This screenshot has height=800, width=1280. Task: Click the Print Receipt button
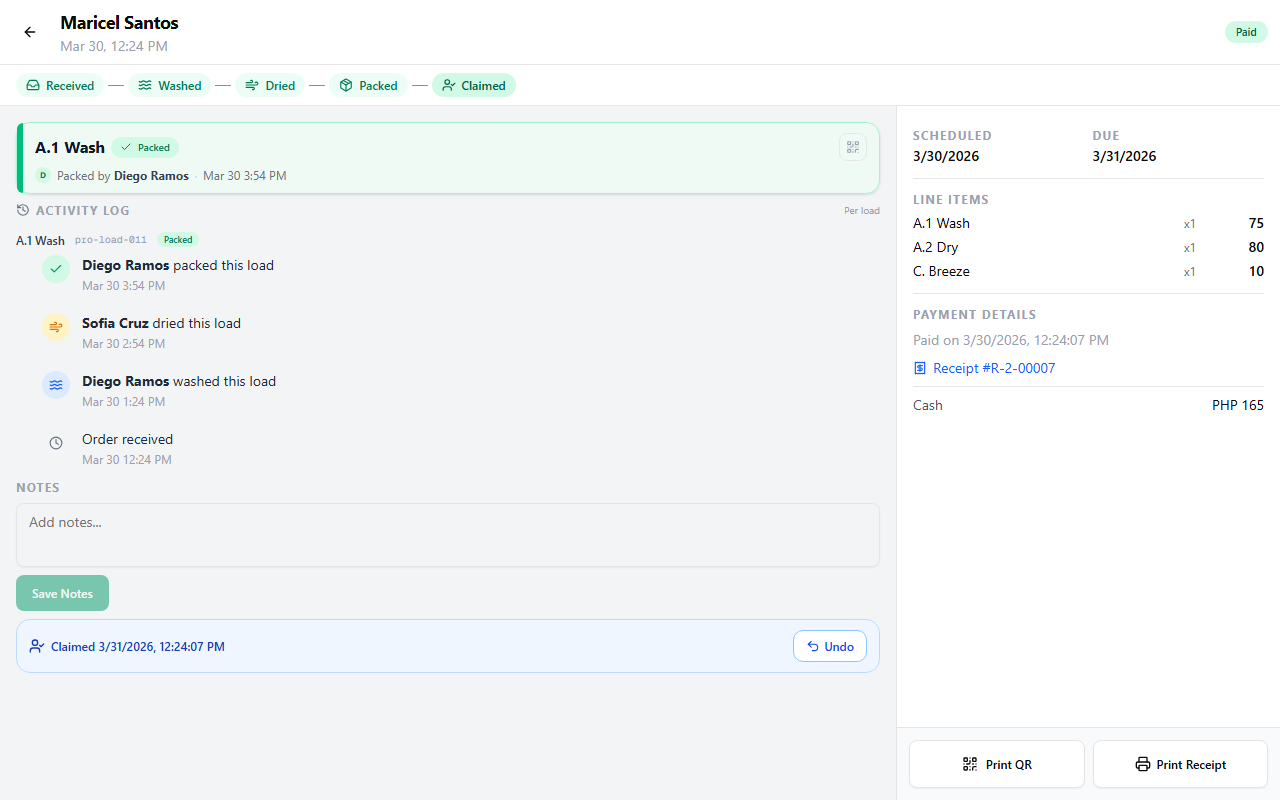click(1180, 765)
